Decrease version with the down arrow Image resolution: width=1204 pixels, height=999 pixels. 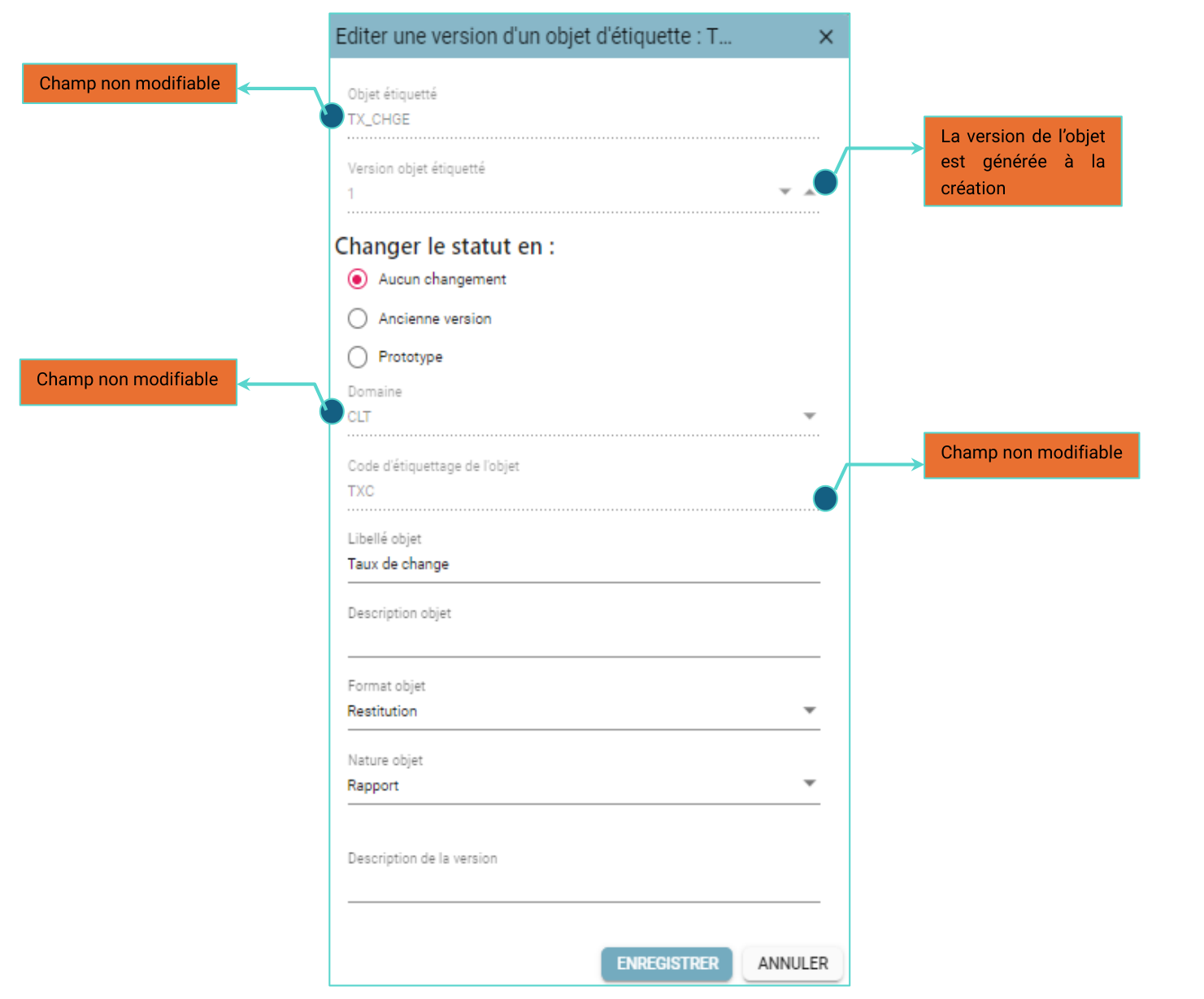[785, 192]
